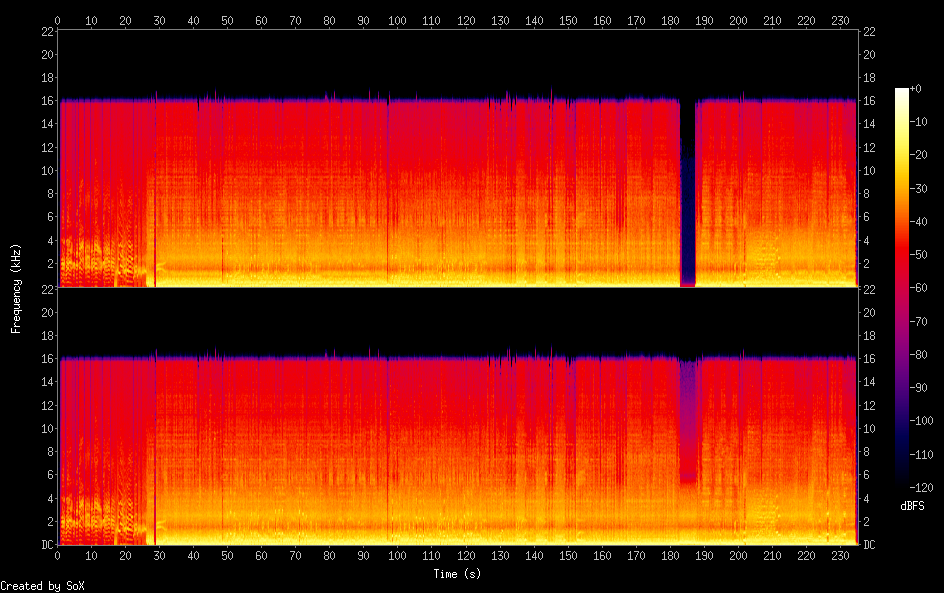The width and height of the screenshot is (944, 593).
Task: Click the topmost 22 label on the right axis
Action: coord(869,31)
